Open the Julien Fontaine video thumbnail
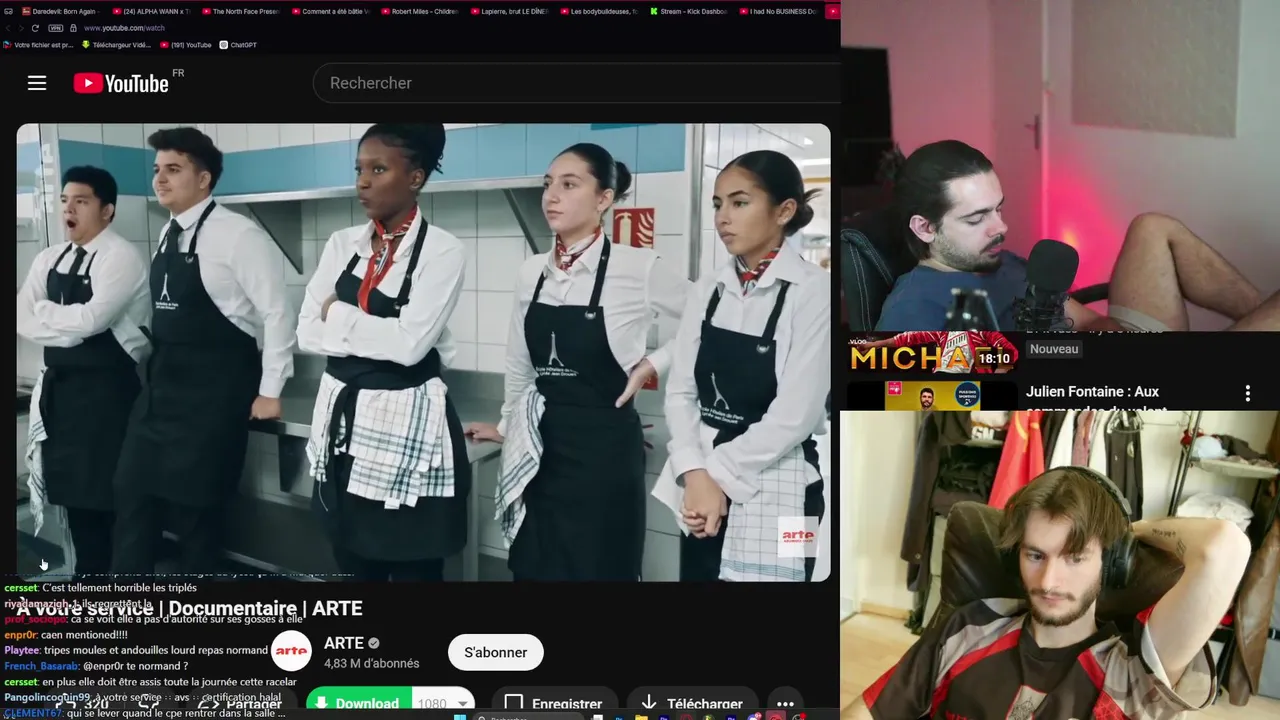This screenshot has height=720, width=1280. point(932,396)
